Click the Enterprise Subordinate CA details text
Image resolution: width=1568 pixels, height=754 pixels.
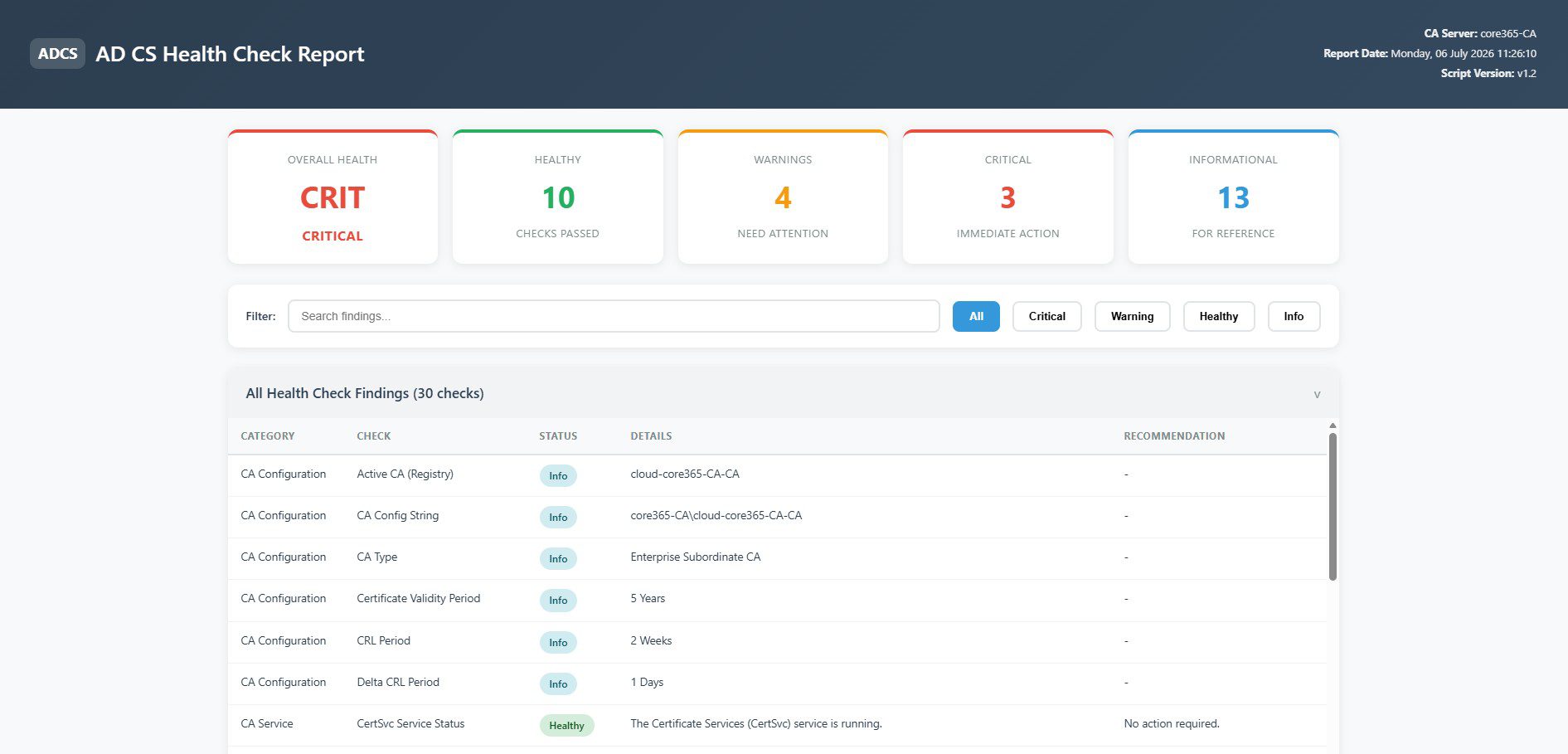pyautogui.click(x=696, y=557)
